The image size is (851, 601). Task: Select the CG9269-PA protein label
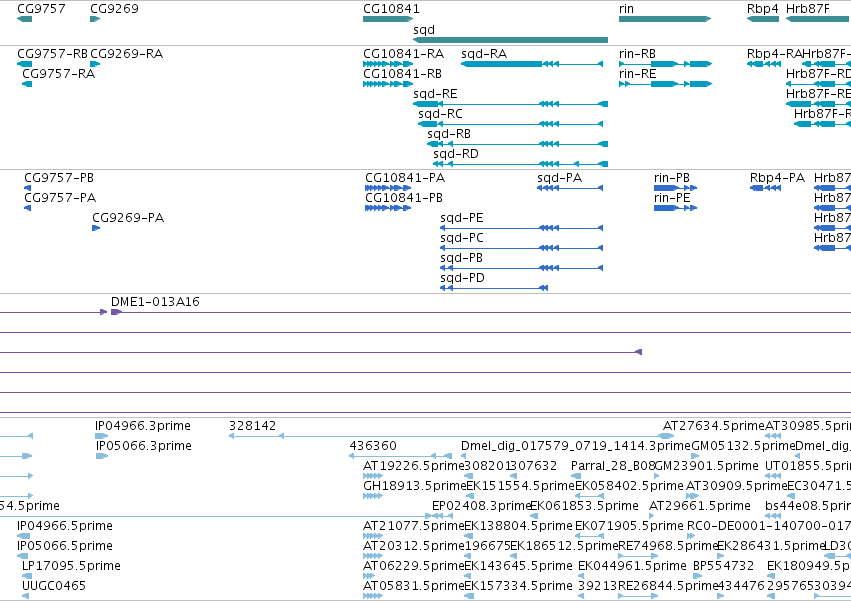point(128,218)
